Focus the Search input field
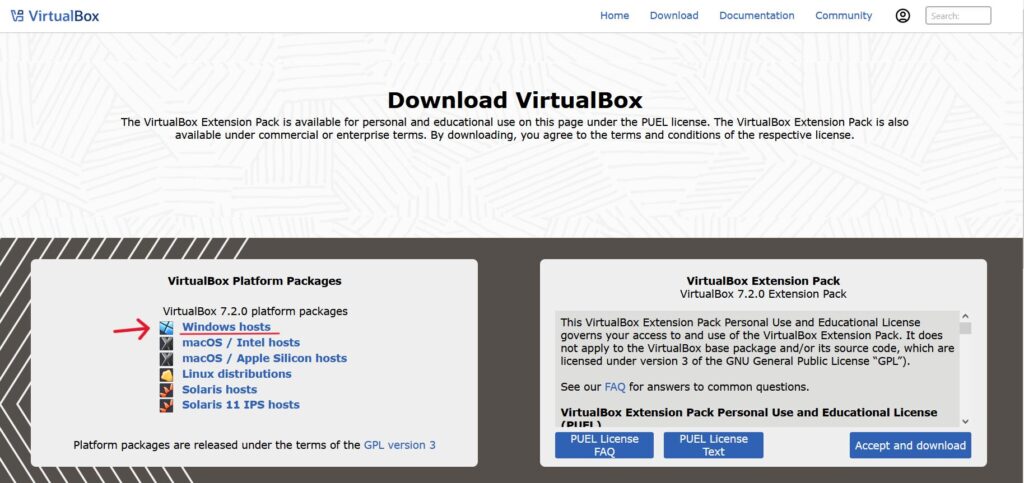The height and width of the screenshot is (483, 1024). (x=958, y=16)
